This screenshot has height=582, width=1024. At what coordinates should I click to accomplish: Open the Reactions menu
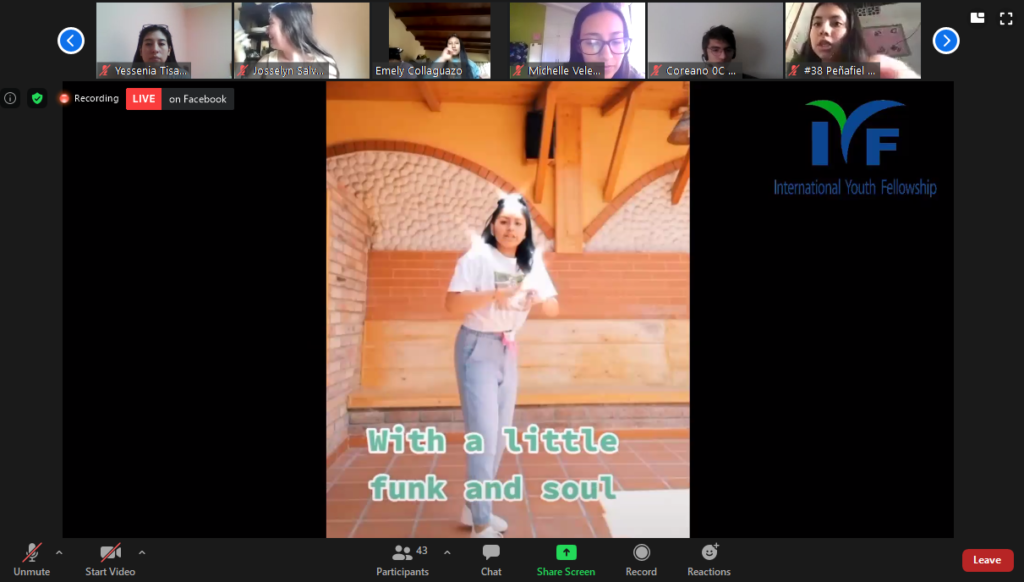click(x=709, y=560)
